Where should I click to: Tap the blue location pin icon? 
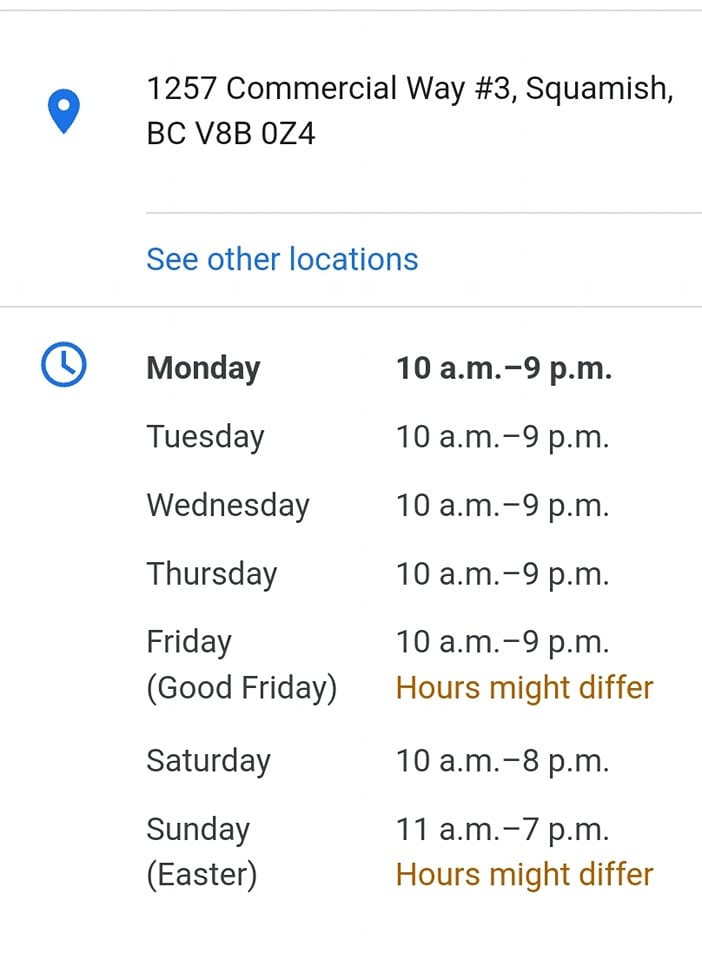coord(64,111)
